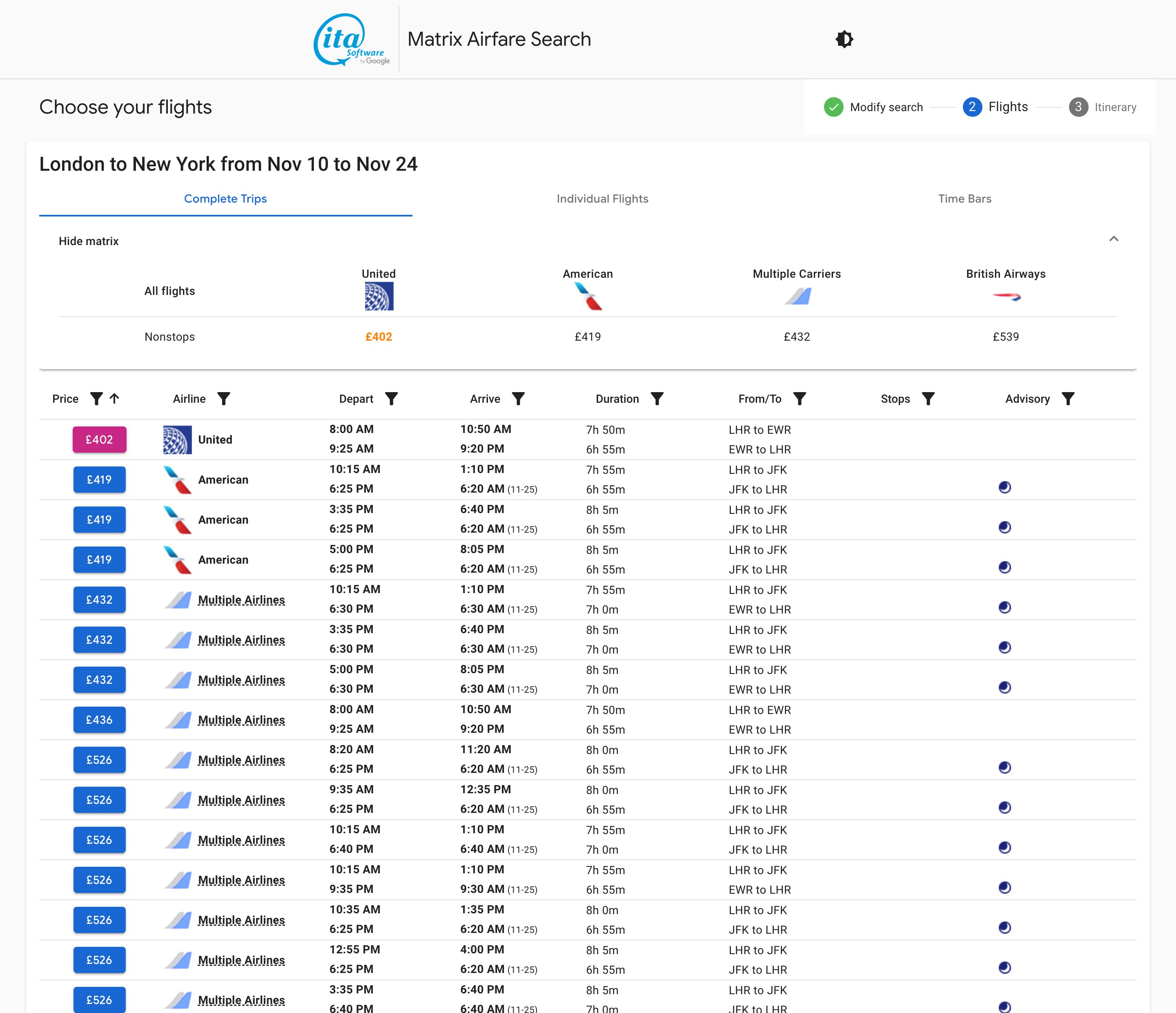Click Multiple Airlines link in the £436 row
The image size is (1176, 1013).
[241, 720]
